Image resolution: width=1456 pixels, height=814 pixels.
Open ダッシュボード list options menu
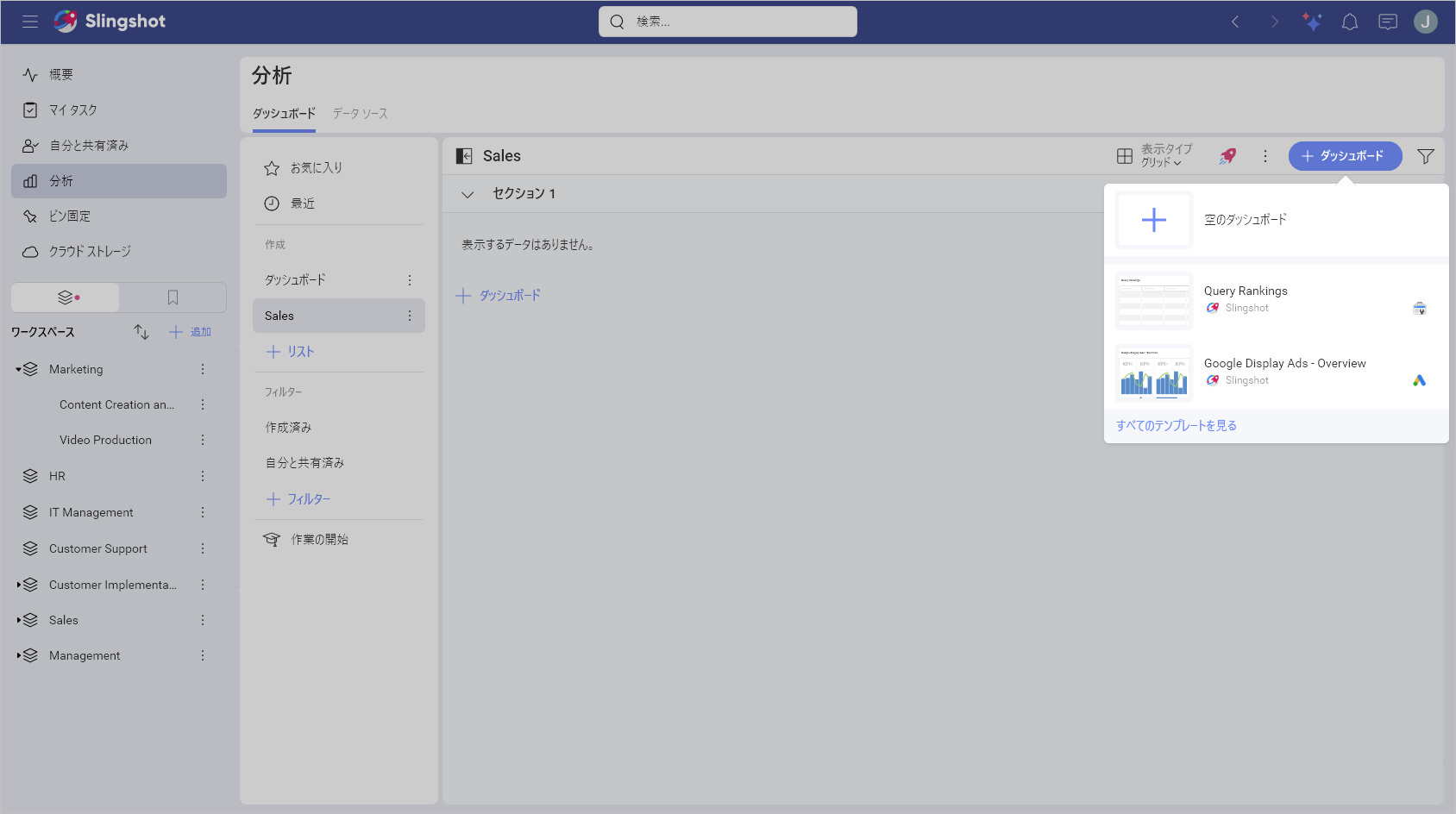[410, 280]
